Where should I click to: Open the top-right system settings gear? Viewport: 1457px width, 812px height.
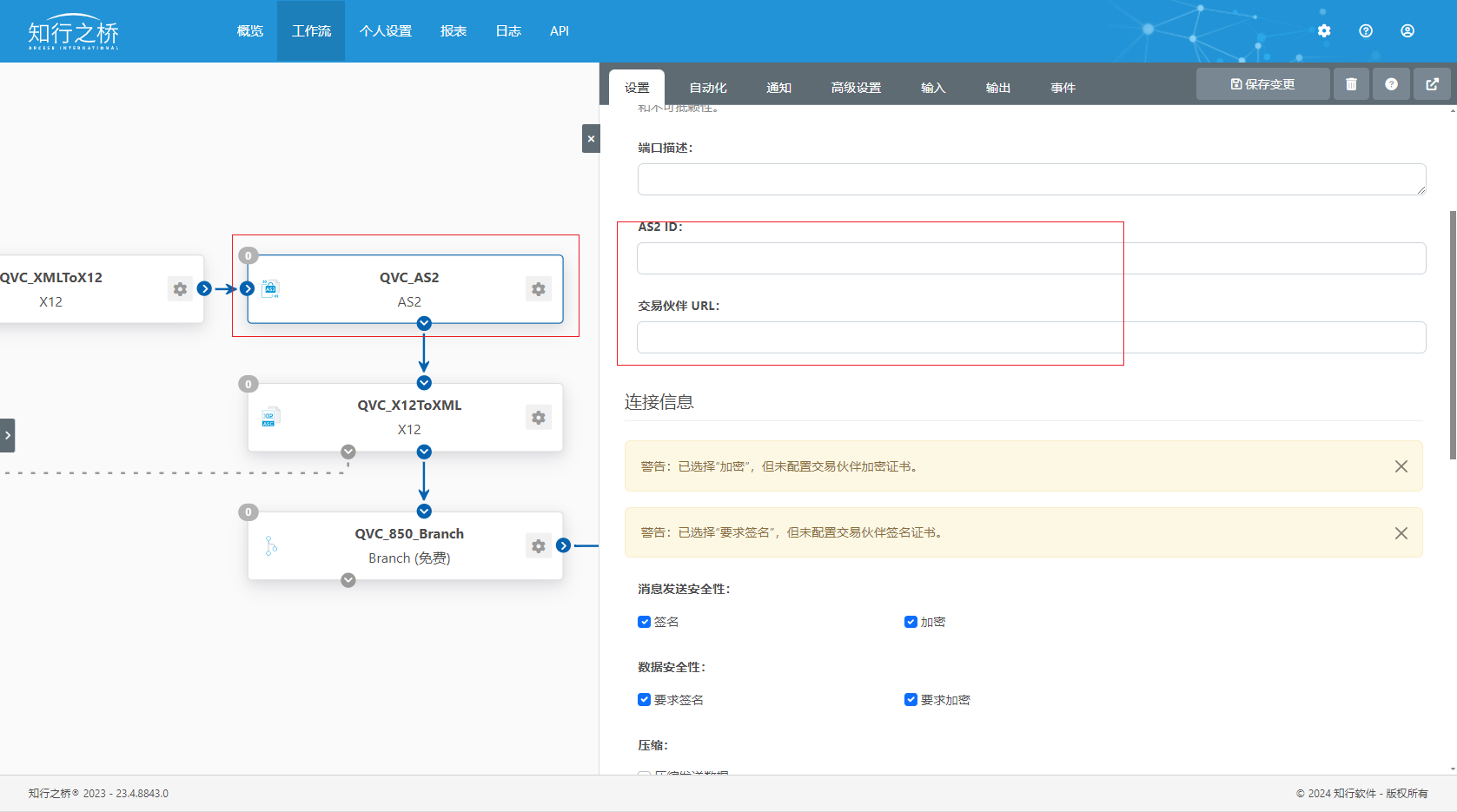pyautogui.click(x=1324, y=31)
